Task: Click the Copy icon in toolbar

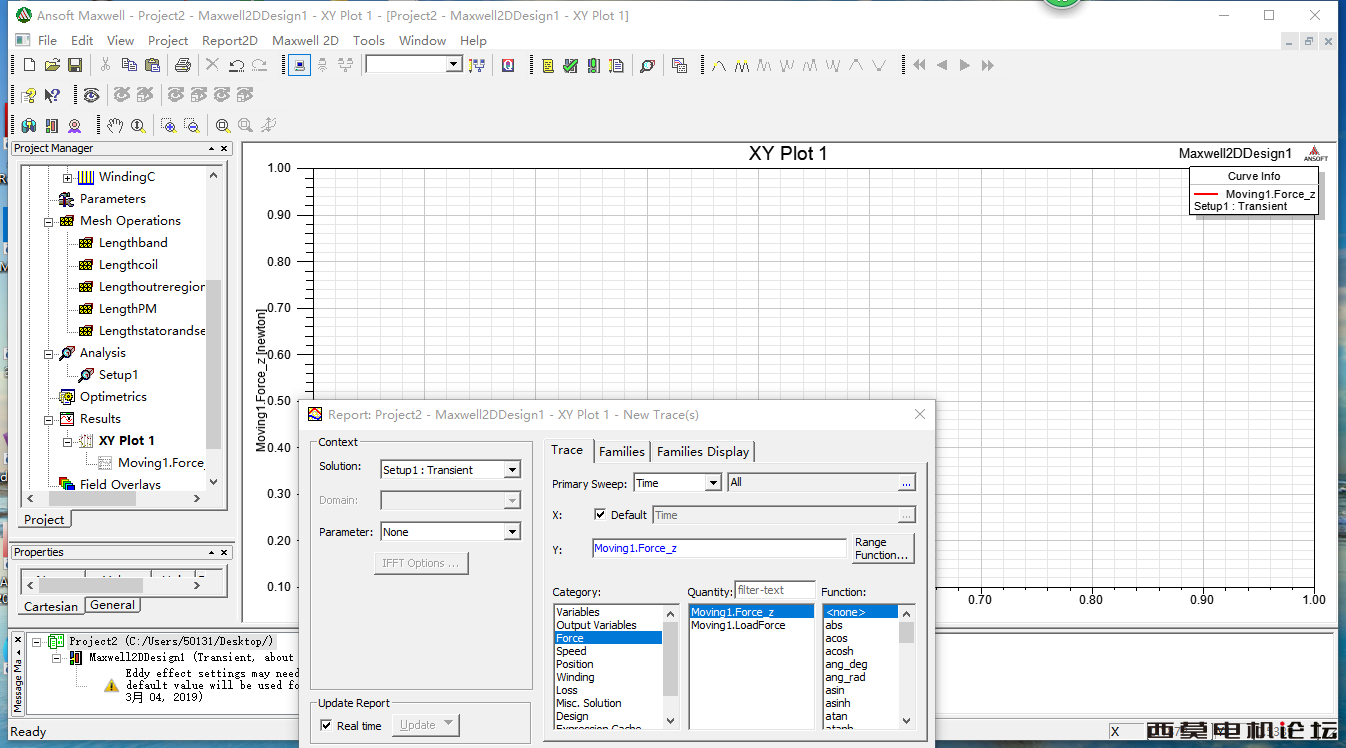Action: tap(129, 65)
